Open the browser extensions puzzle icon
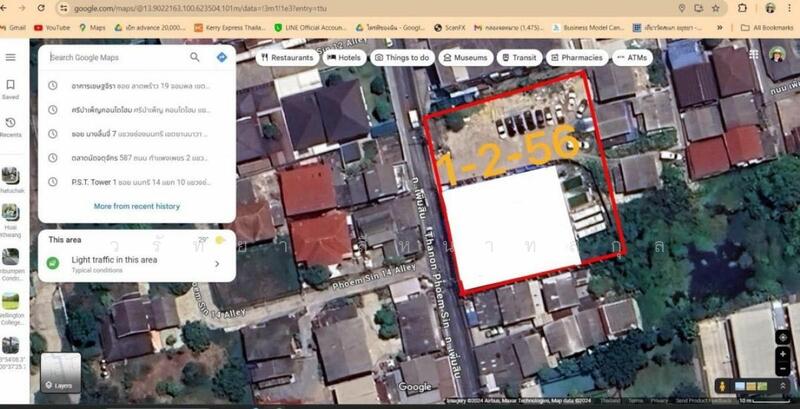The height and width of the screenshot is (409, 800). click(x=744, y=8)
